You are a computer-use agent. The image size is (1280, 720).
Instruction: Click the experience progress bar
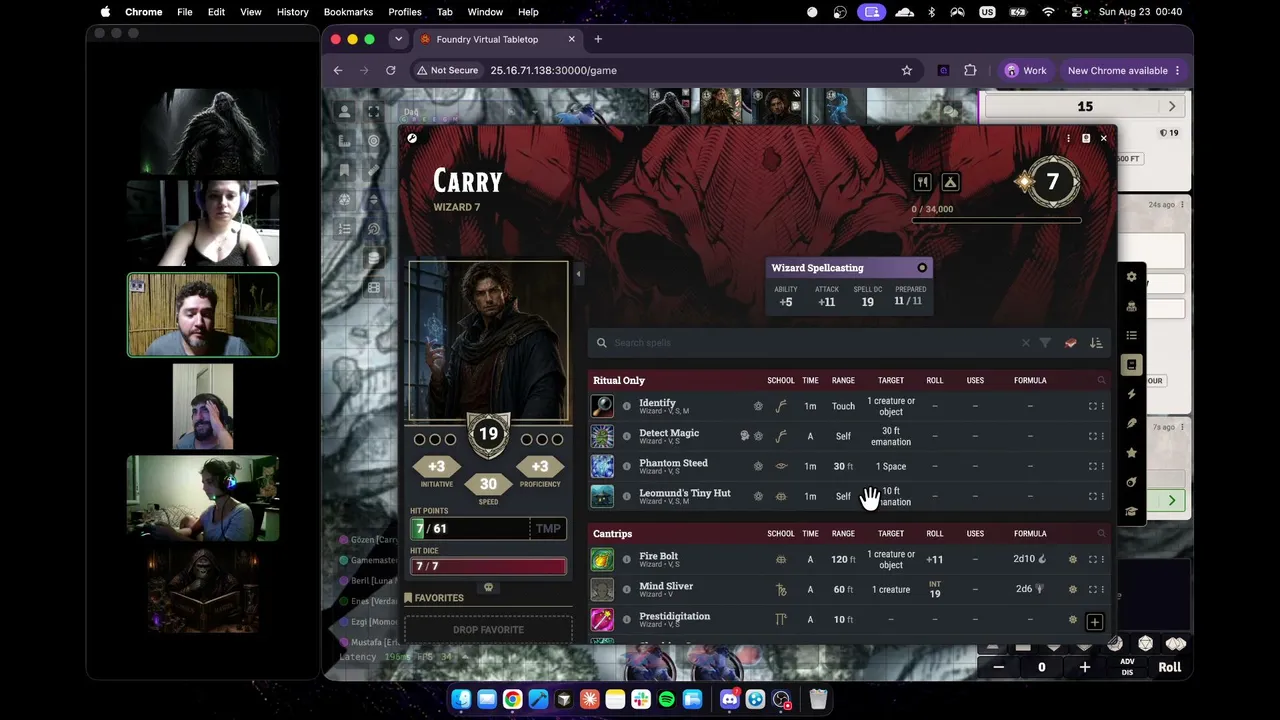pos(996,220)
